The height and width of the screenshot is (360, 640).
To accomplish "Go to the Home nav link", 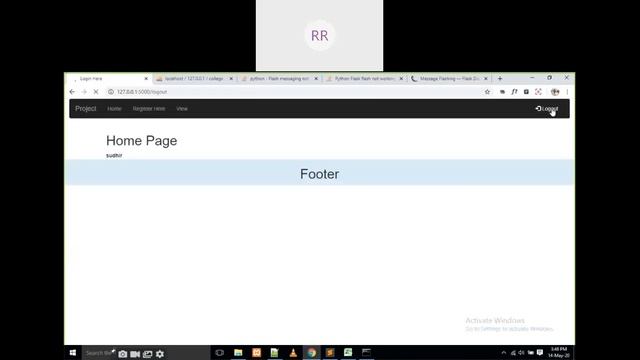I will click(x=114, y=109).
